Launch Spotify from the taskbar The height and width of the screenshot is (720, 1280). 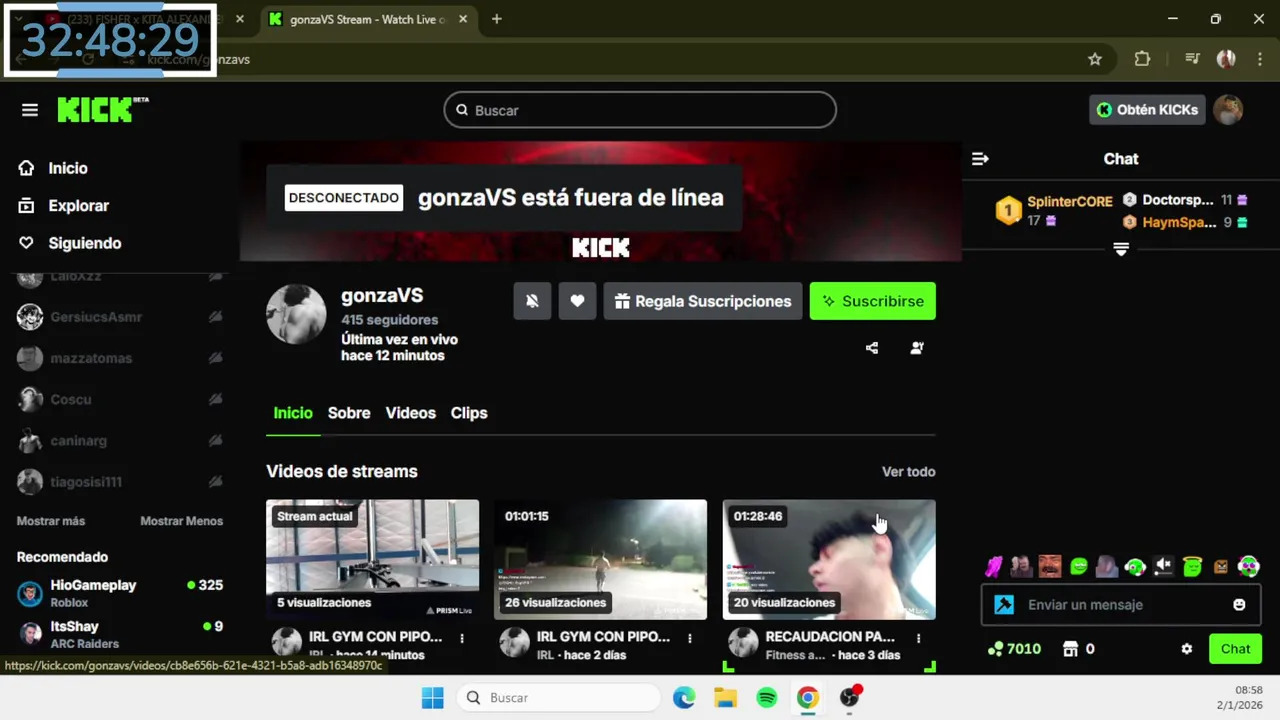[x=766, y=698]
